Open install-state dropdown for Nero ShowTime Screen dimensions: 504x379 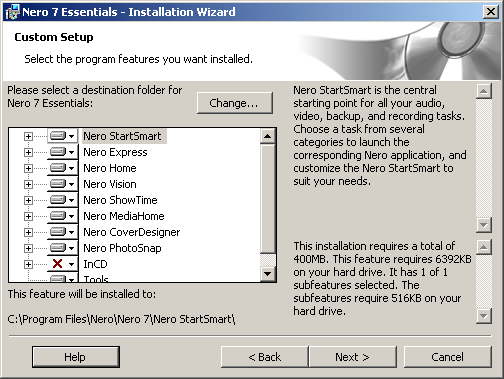tap(62, 200)
